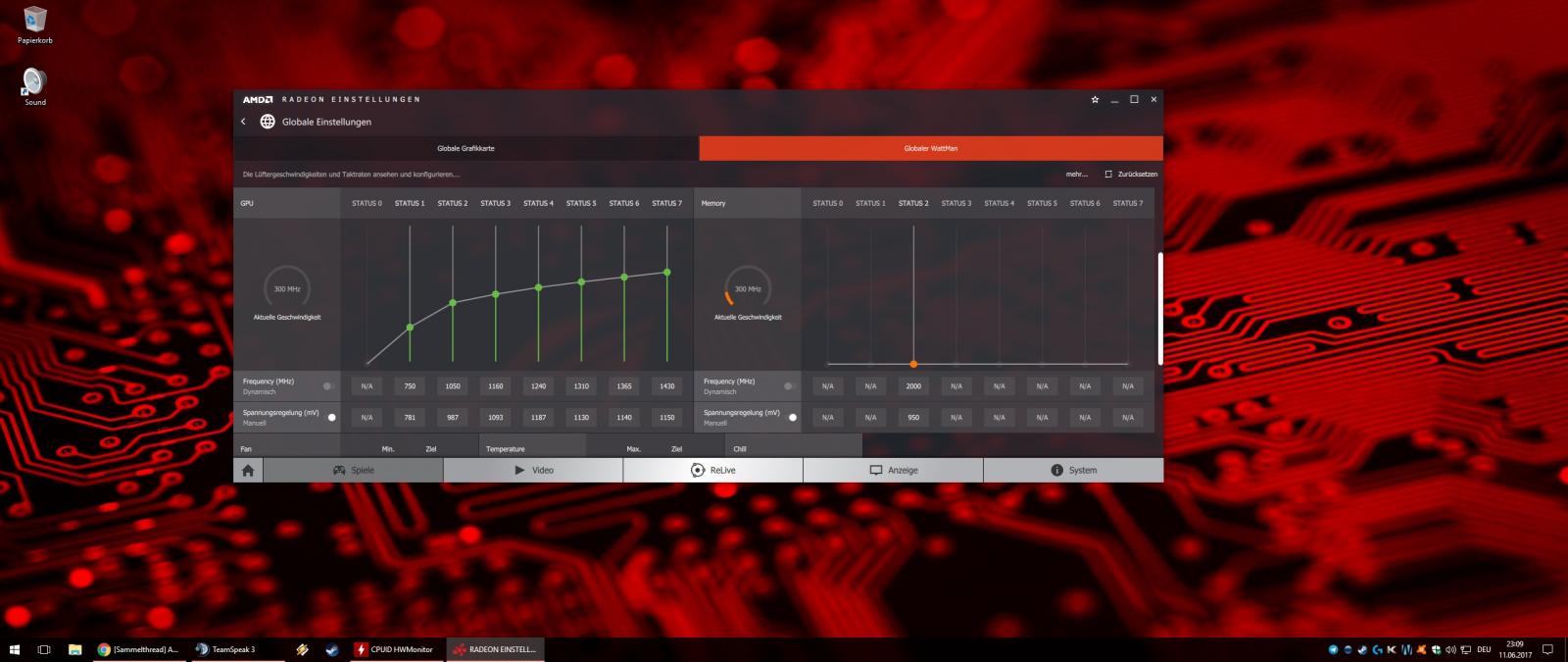Open File Explorer from taskbar
Image resolution: width=1568 pixels, height=662 pixels.
click(74, 649)
